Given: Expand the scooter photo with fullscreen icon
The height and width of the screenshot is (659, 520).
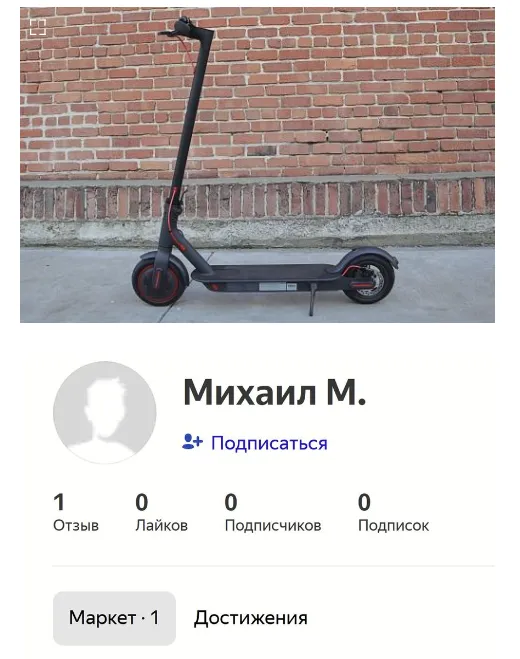Looking at the screenshot, I should point(38,27).
